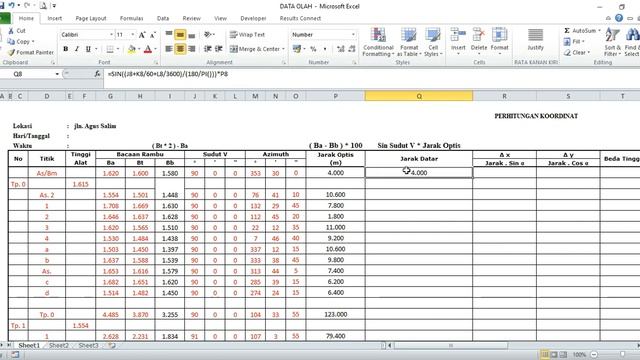
Task: Open the font name Calibri dropdown
Action: [111, 35]
